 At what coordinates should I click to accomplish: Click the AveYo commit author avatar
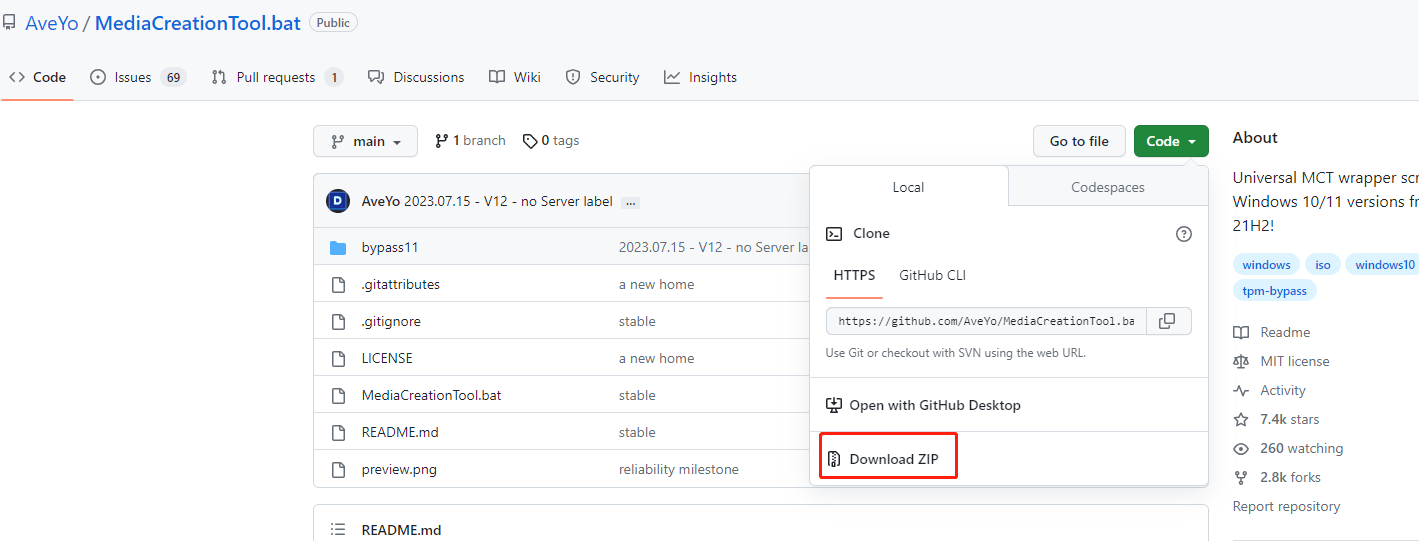pos(338,201)
